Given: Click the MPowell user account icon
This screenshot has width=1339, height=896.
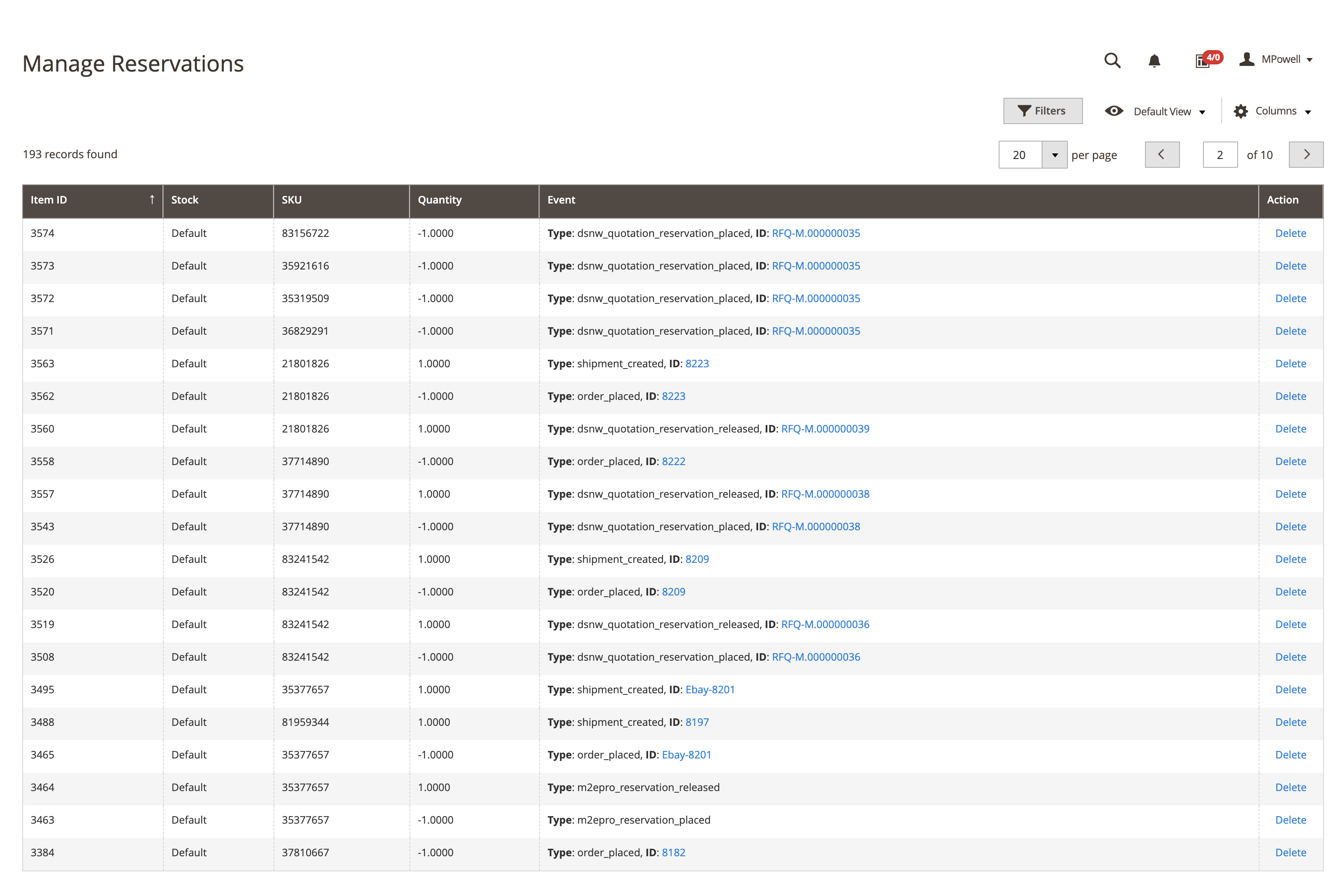Looking at the screenshot, I should click(x=1246, y=60).
